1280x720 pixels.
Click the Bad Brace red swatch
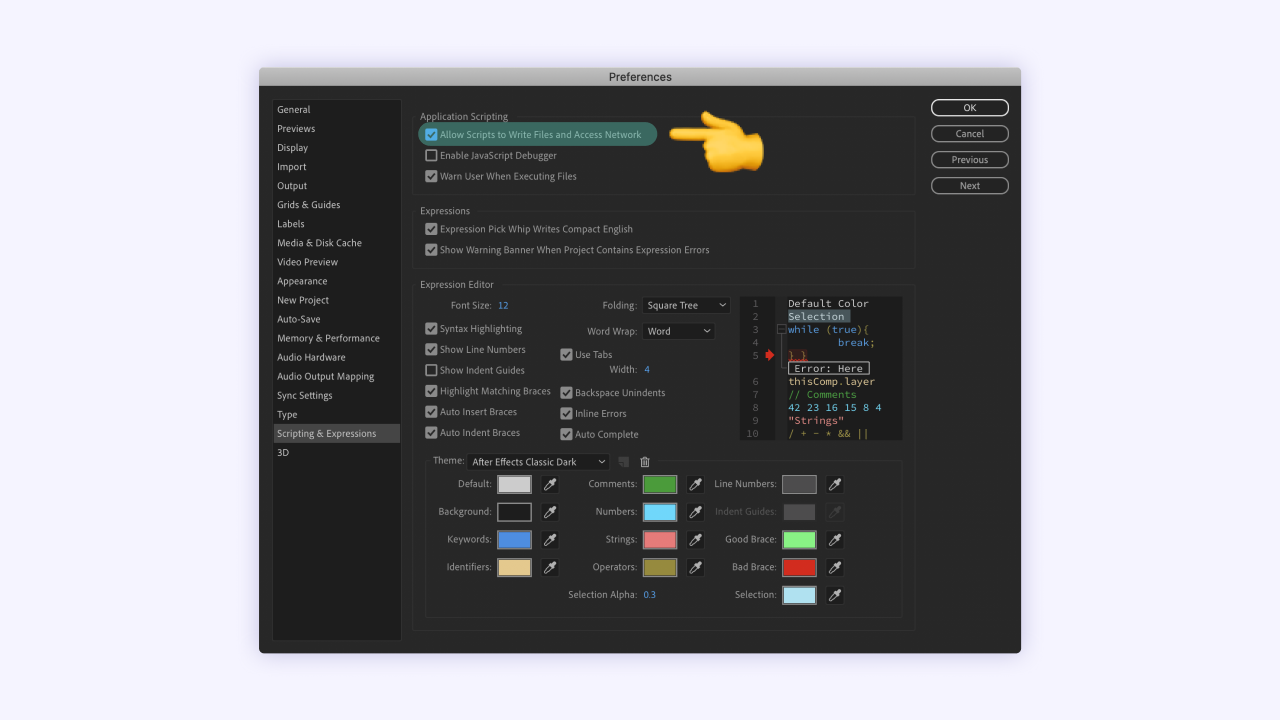(799, 567)
